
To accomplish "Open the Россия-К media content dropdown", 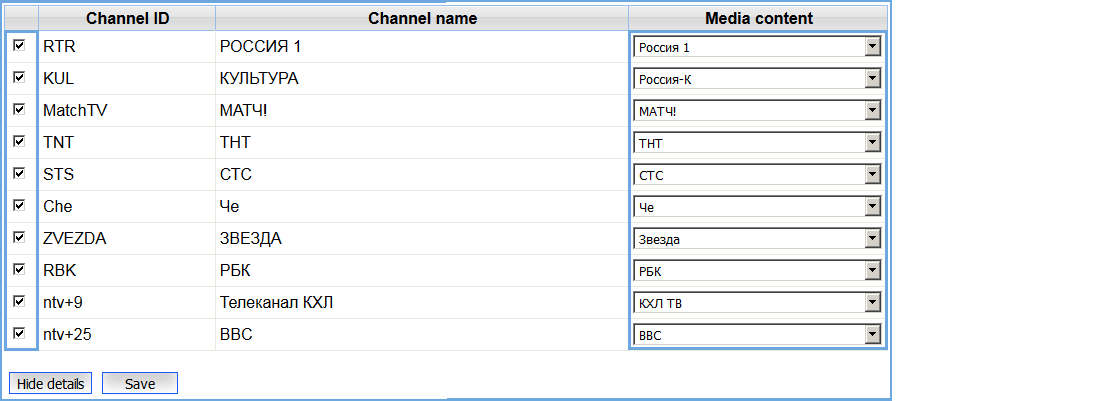I will pos(757,79).
